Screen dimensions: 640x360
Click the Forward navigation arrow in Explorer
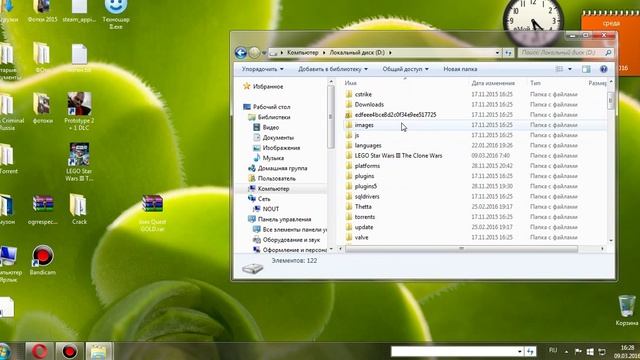click(254, 53)
